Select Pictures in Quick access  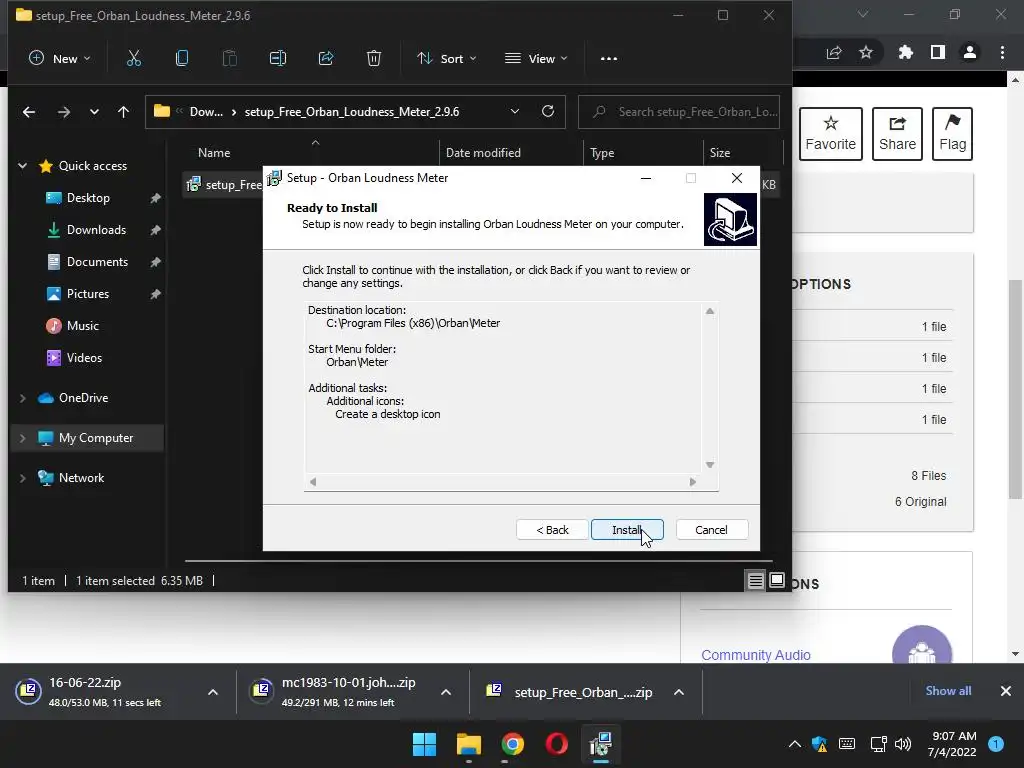(x=88, y=294)
